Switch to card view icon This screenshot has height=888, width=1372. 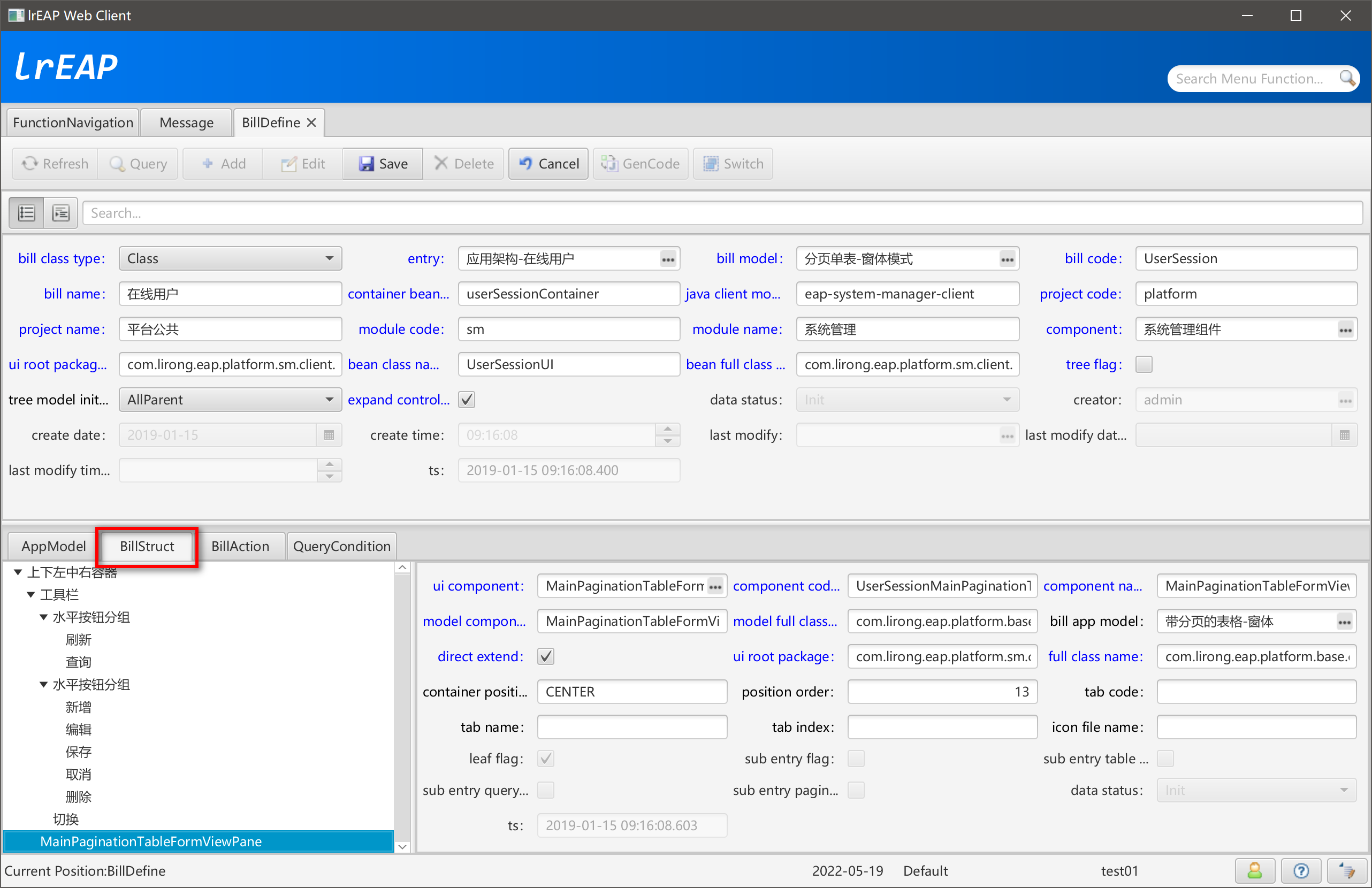60,213
